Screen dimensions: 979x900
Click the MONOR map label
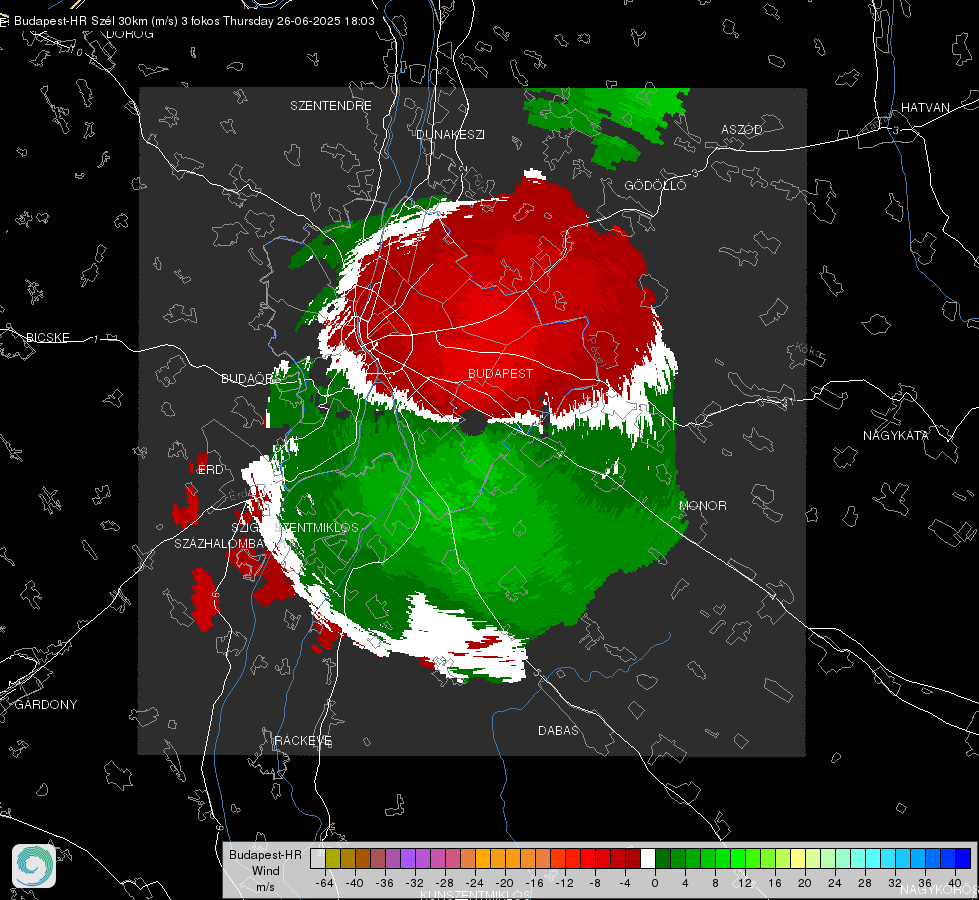click(703, 505)
